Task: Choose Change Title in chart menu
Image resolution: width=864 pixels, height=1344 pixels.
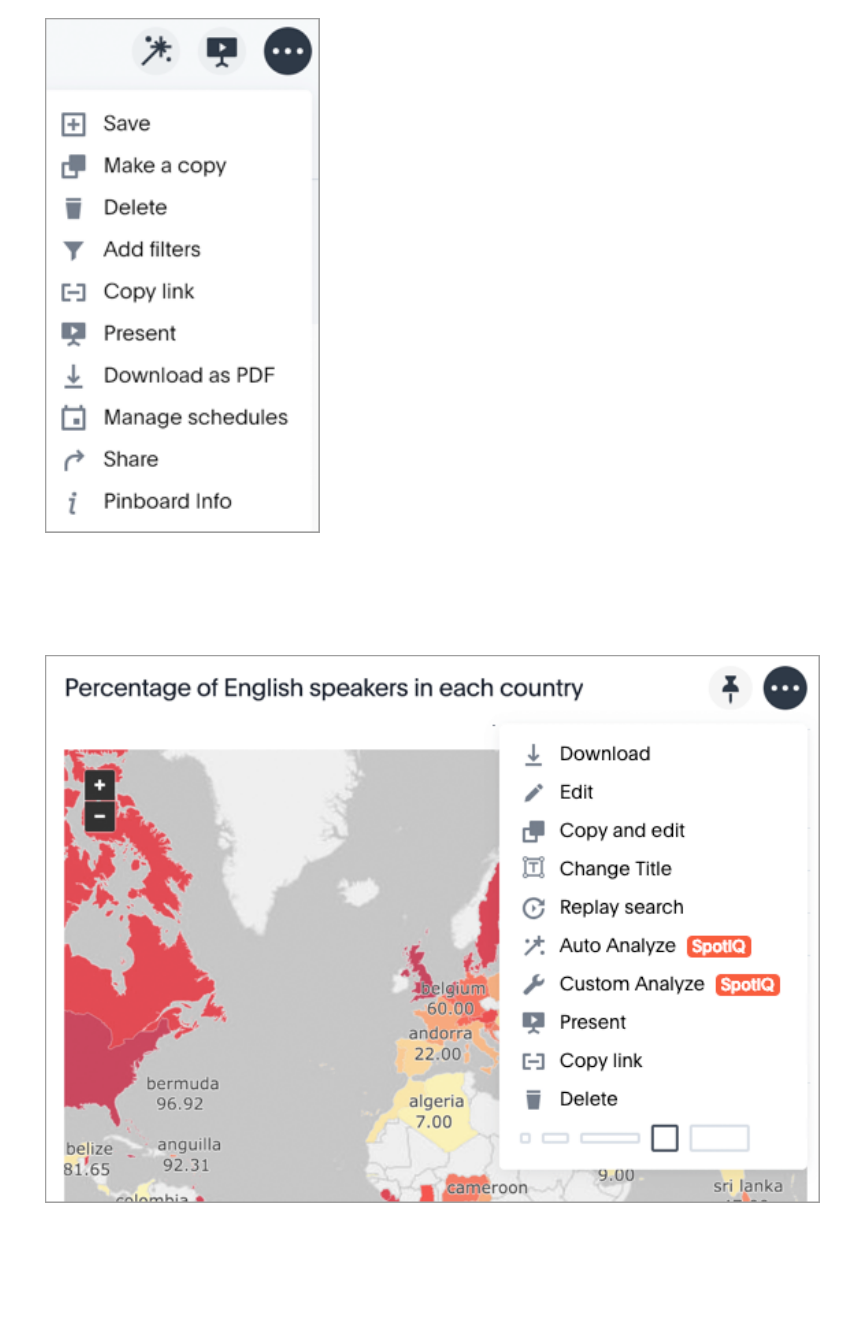Action: click(614, 869)
